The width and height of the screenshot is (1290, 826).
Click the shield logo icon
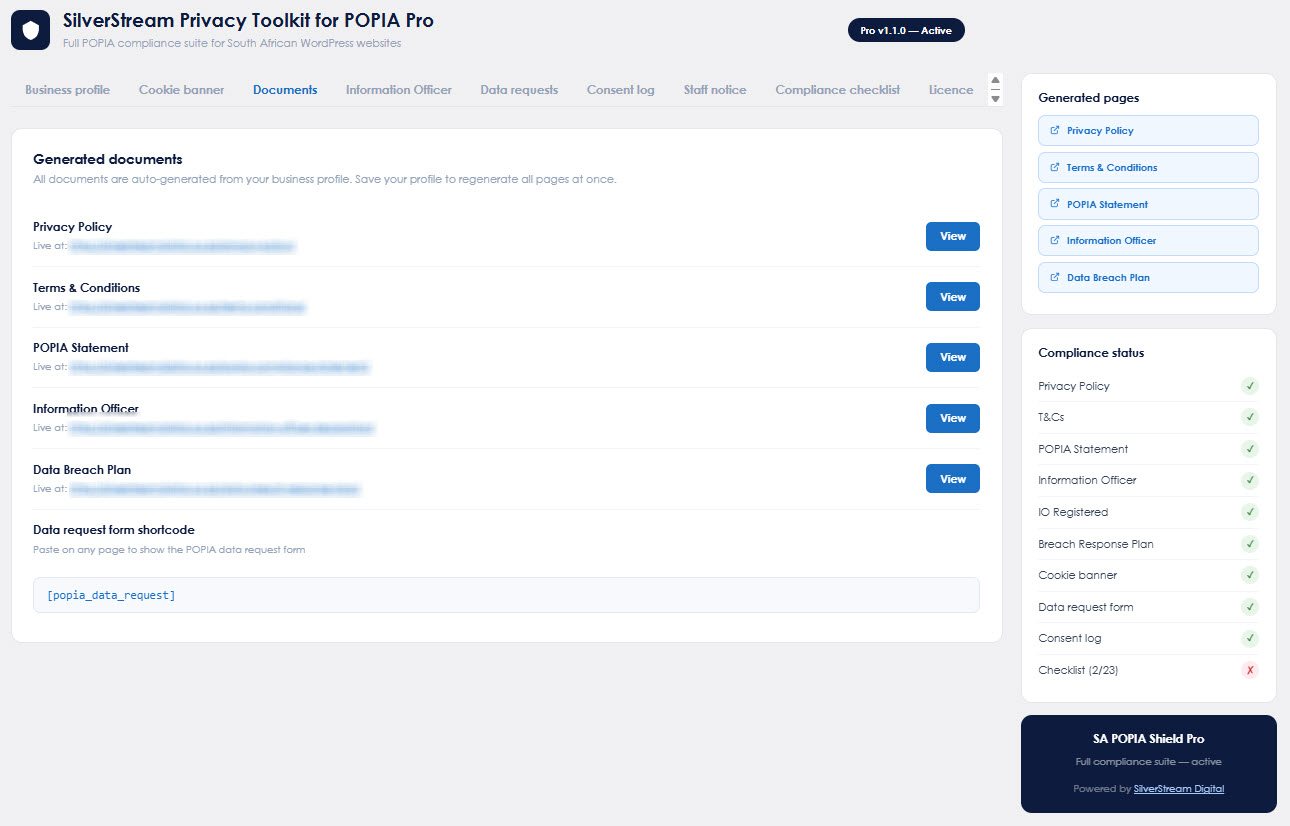30,30
